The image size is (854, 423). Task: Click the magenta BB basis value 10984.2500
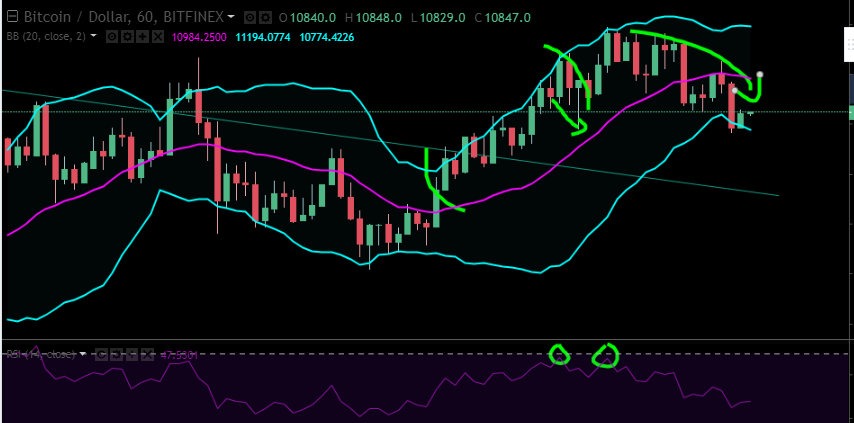pos(199,37)
